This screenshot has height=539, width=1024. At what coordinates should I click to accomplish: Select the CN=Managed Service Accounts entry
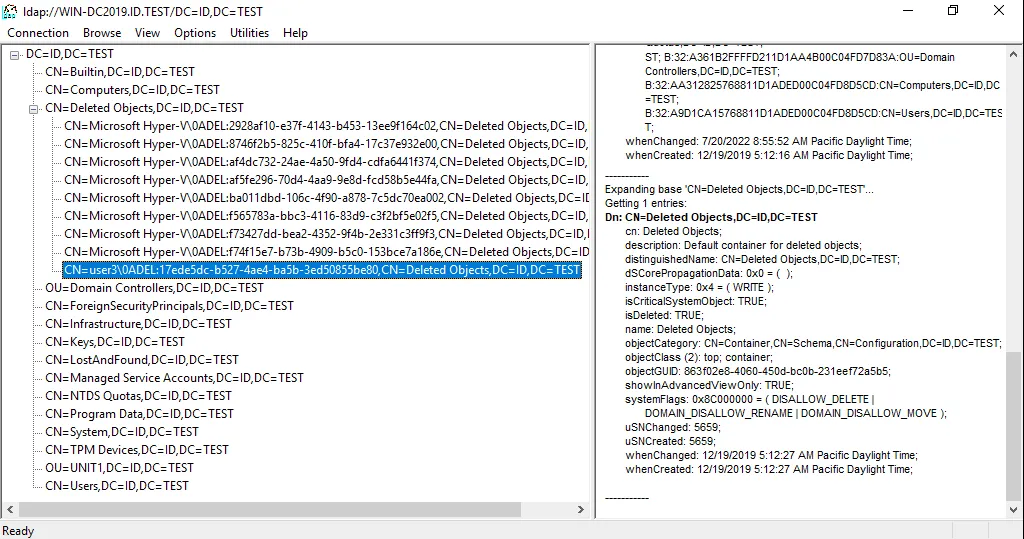pyautogui.click(x=174, y=378)
